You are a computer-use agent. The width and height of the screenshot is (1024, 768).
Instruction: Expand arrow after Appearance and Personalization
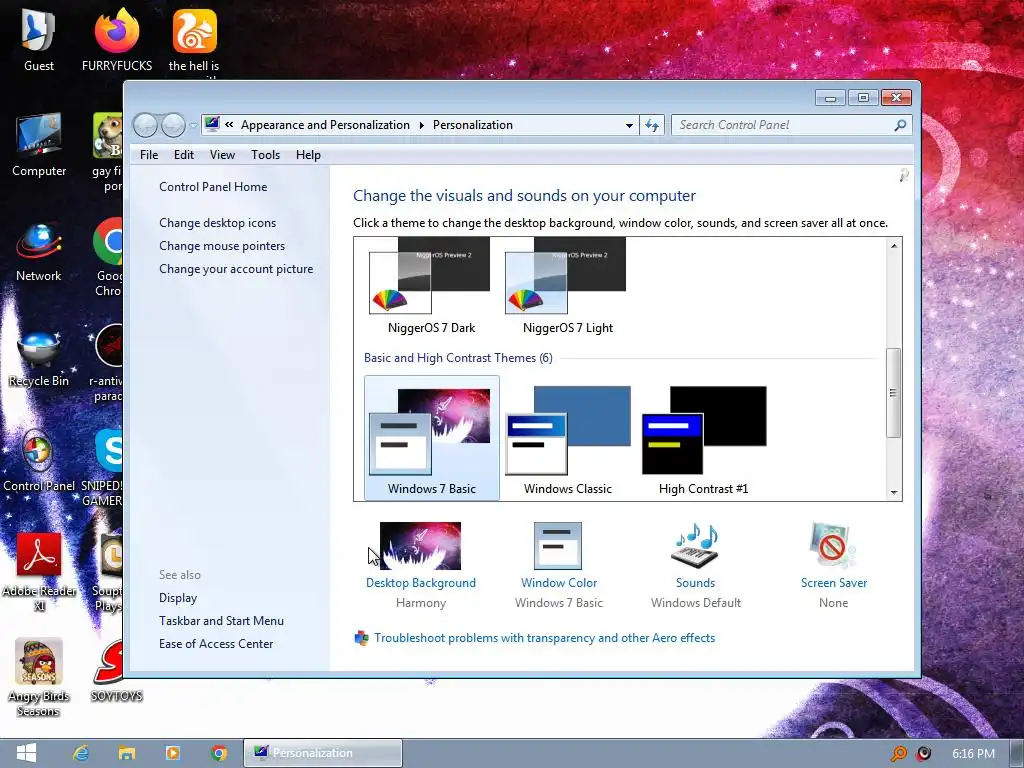(422, 125)
